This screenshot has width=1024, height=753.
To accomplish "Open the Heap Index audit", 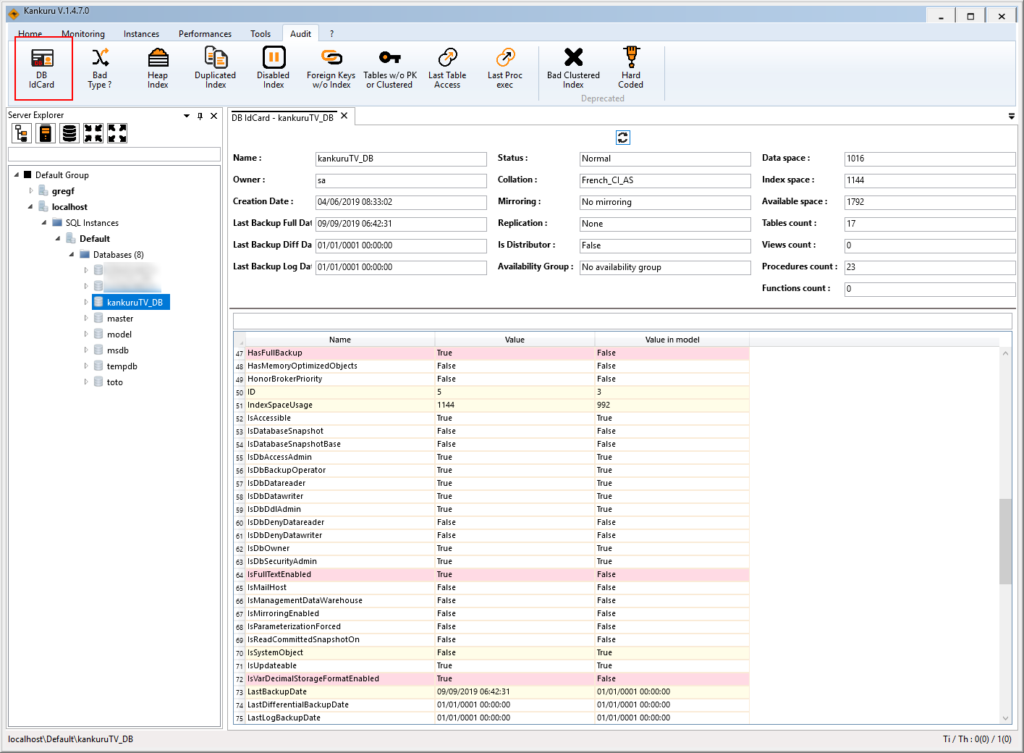I will click(157, 68).
